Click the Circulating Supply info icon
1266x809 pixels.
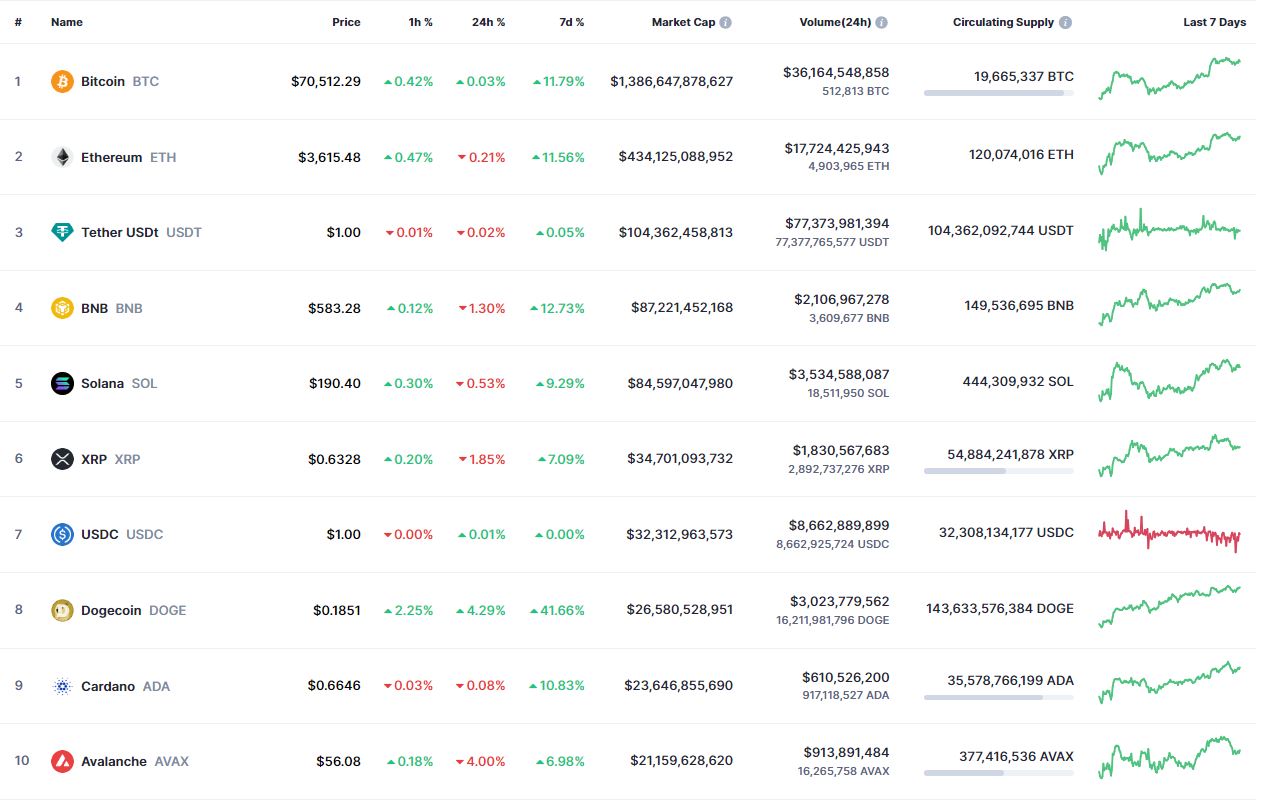tap(1065, 22)
